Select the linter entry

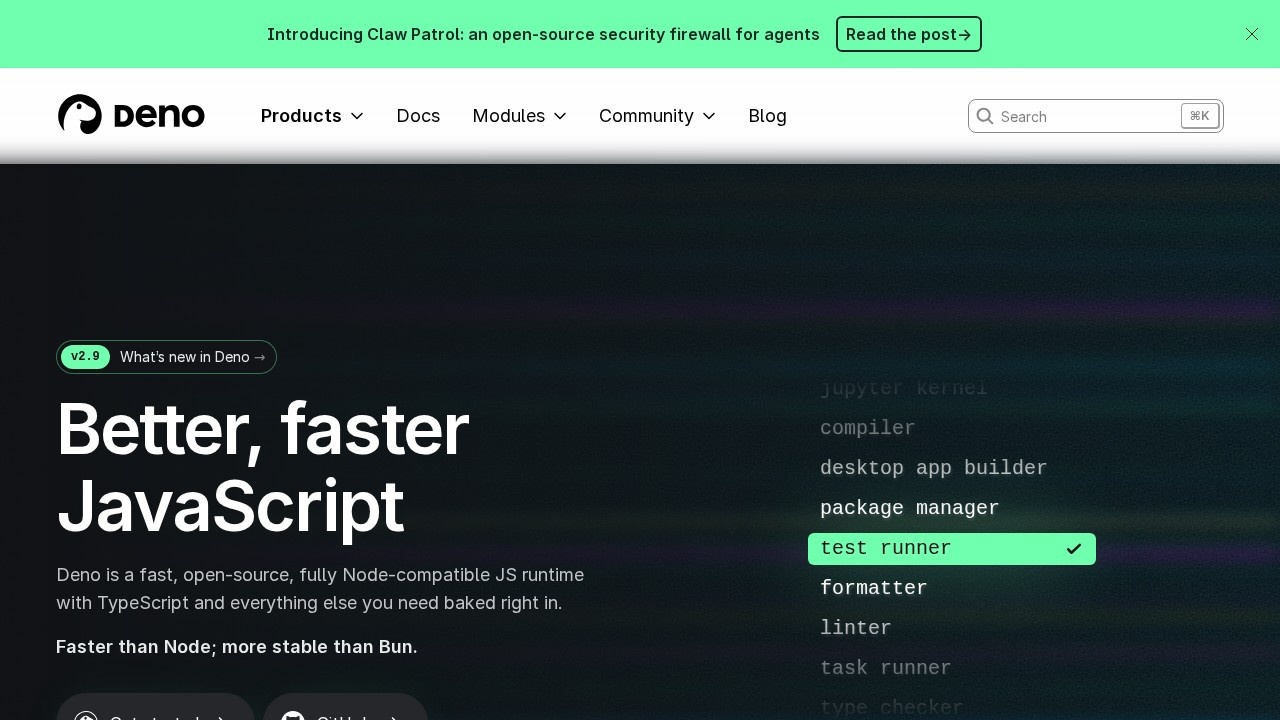[856, 628]
